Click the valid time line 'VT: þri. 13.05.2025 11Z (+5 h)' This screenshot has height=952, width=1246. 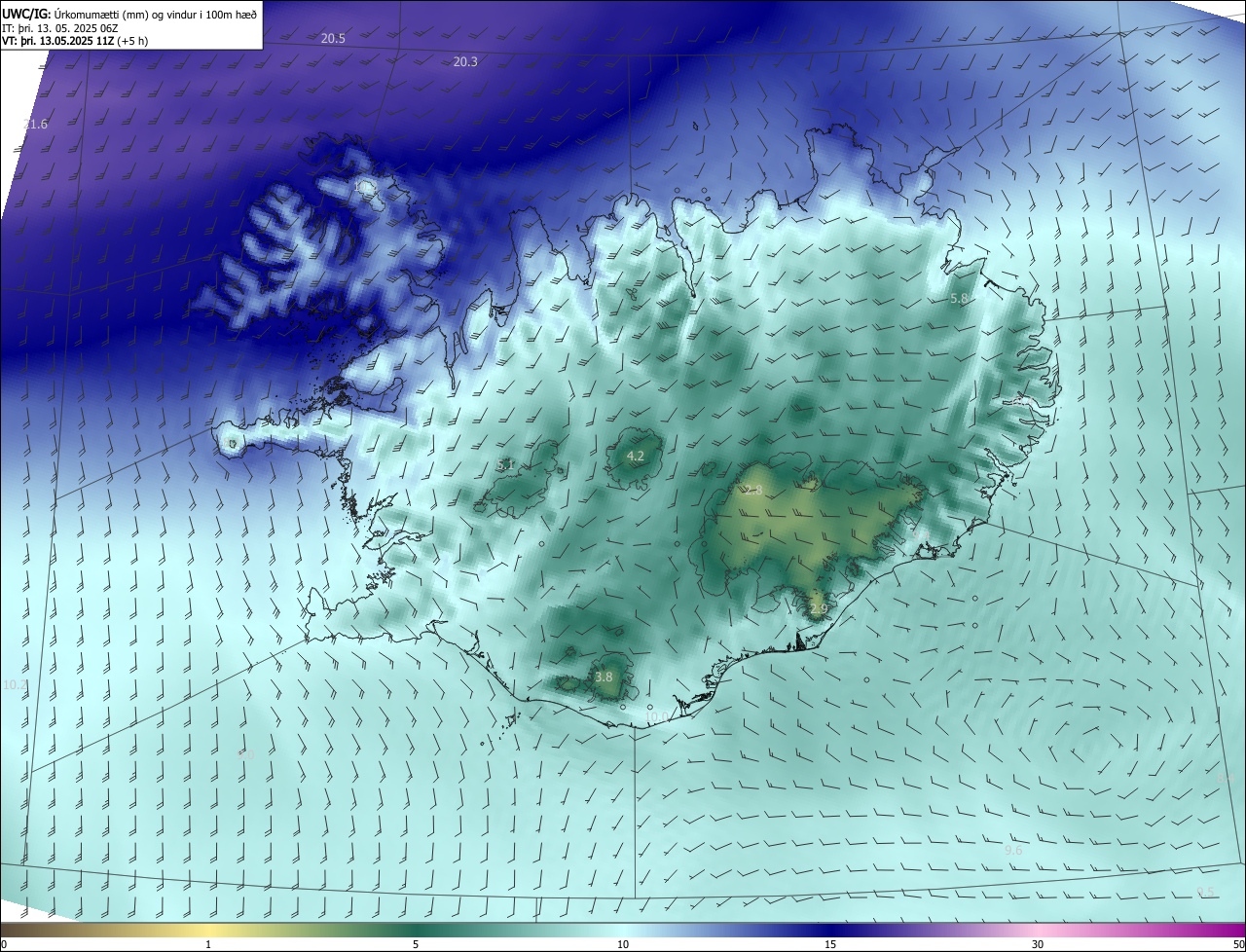[75, 41]
